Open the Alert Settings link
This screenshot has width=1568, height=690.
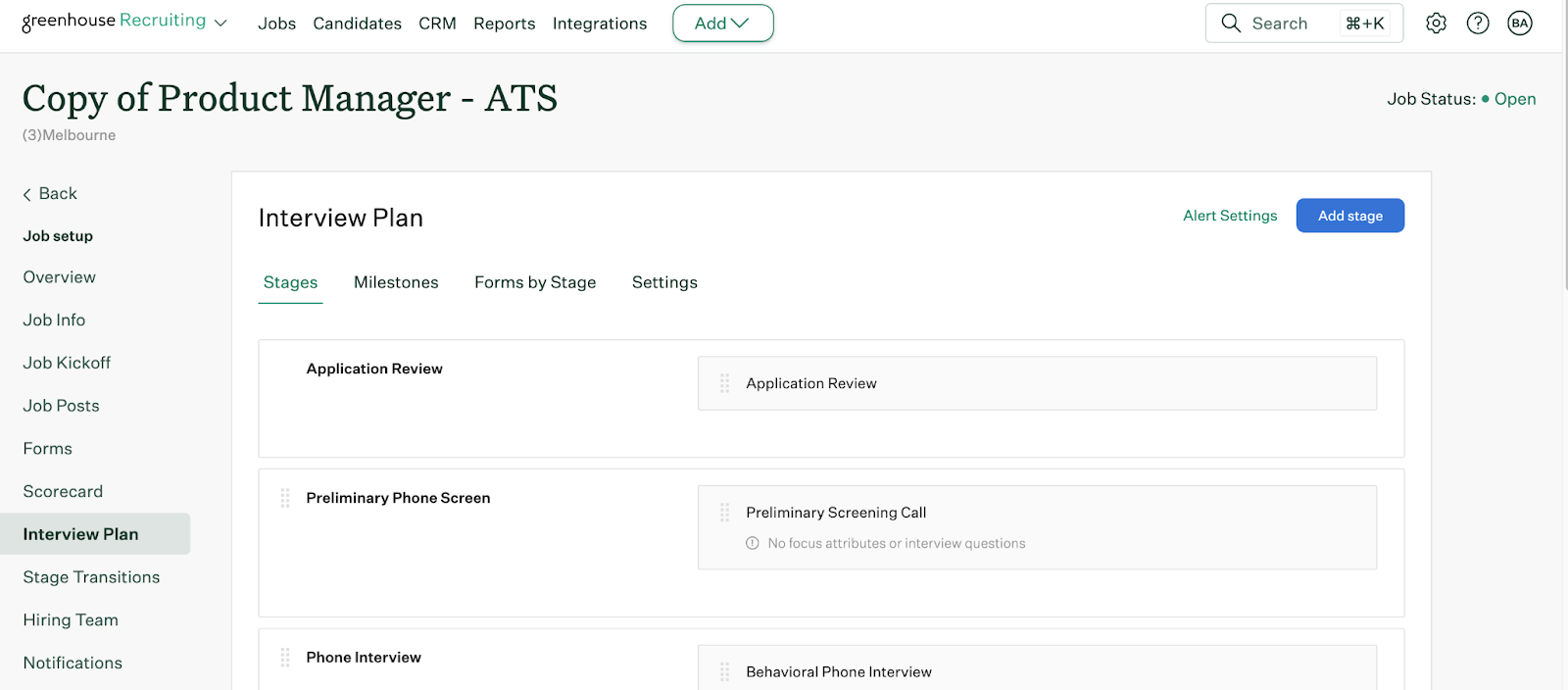point(1230,216)
